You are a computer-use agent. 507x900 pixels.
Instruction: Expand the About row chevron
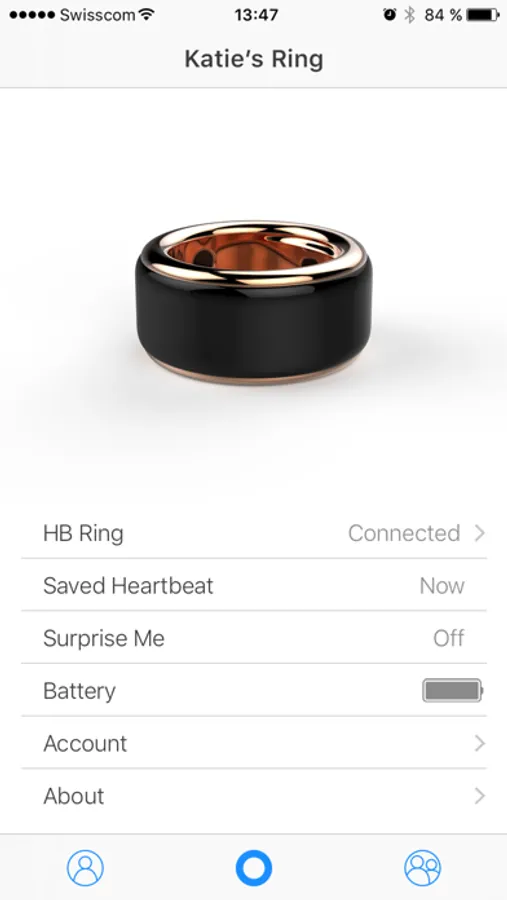pyautogui.click(x=479, y=796)
